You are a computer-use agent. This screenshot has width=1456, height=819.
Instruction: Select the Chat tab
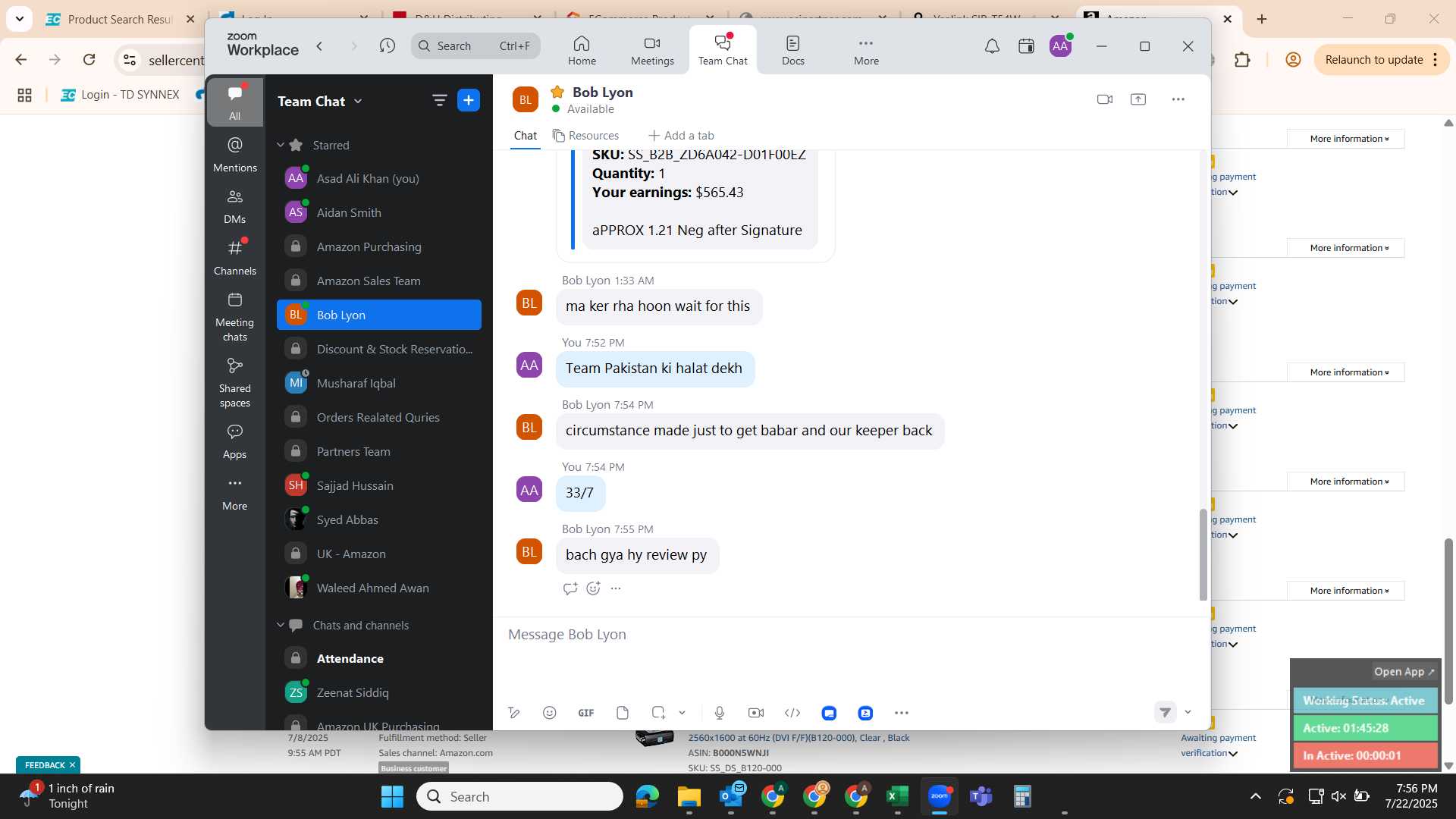pyautogui.click(x=525, y=136)
